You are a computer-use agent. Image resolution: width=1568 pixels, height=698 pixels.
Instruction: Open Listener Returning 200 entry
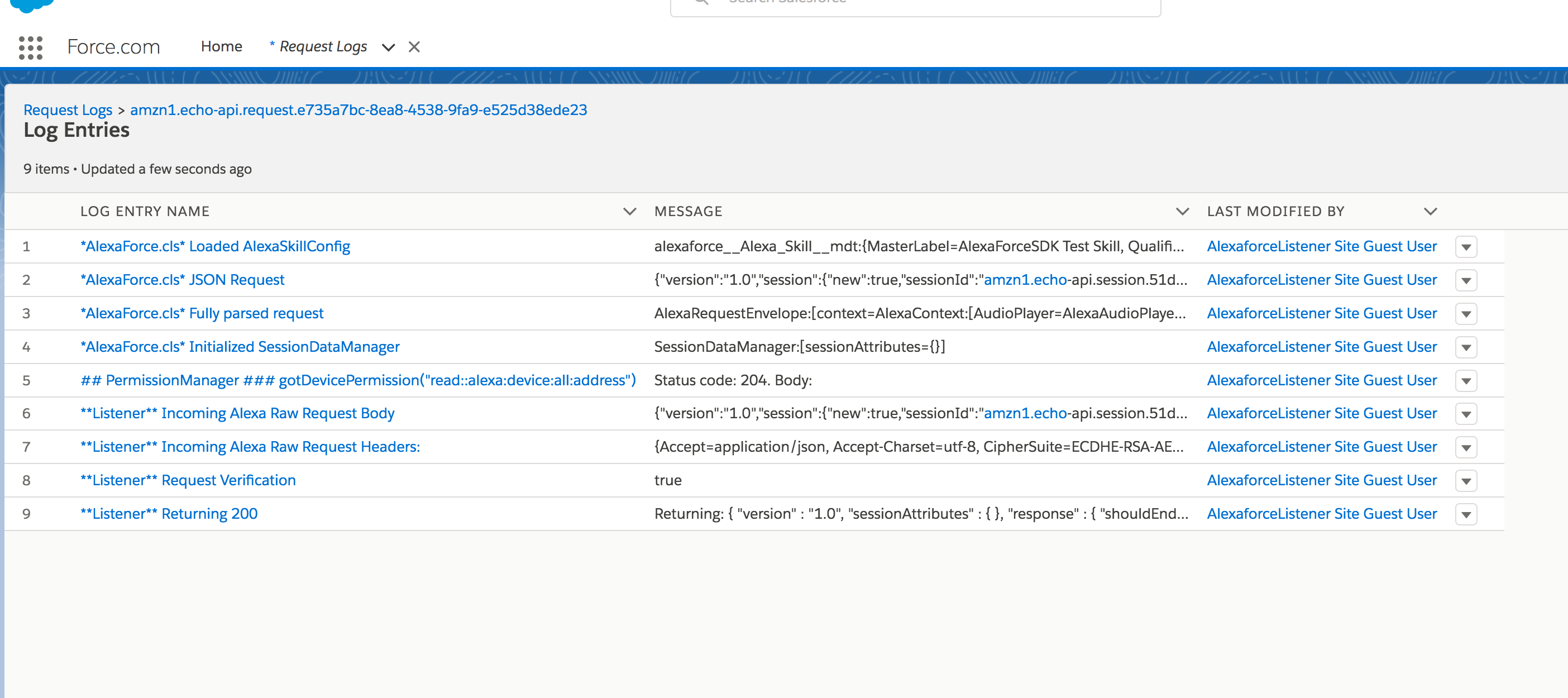coord(169,513)
